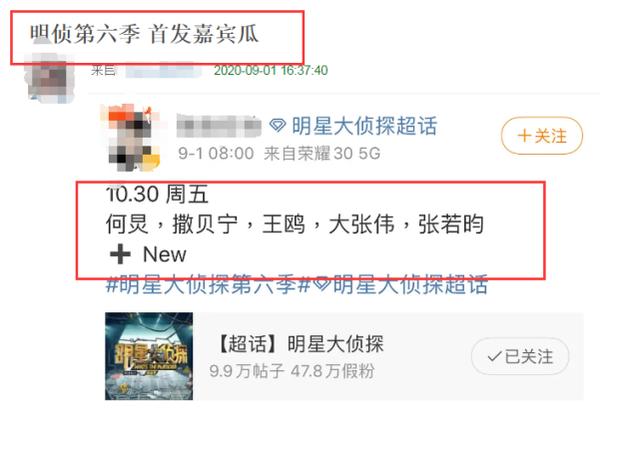The width and height of the screenshot is (640, 450).
Task: Click the checkmark icon in 已关注
Action: (x=494, y=357)
